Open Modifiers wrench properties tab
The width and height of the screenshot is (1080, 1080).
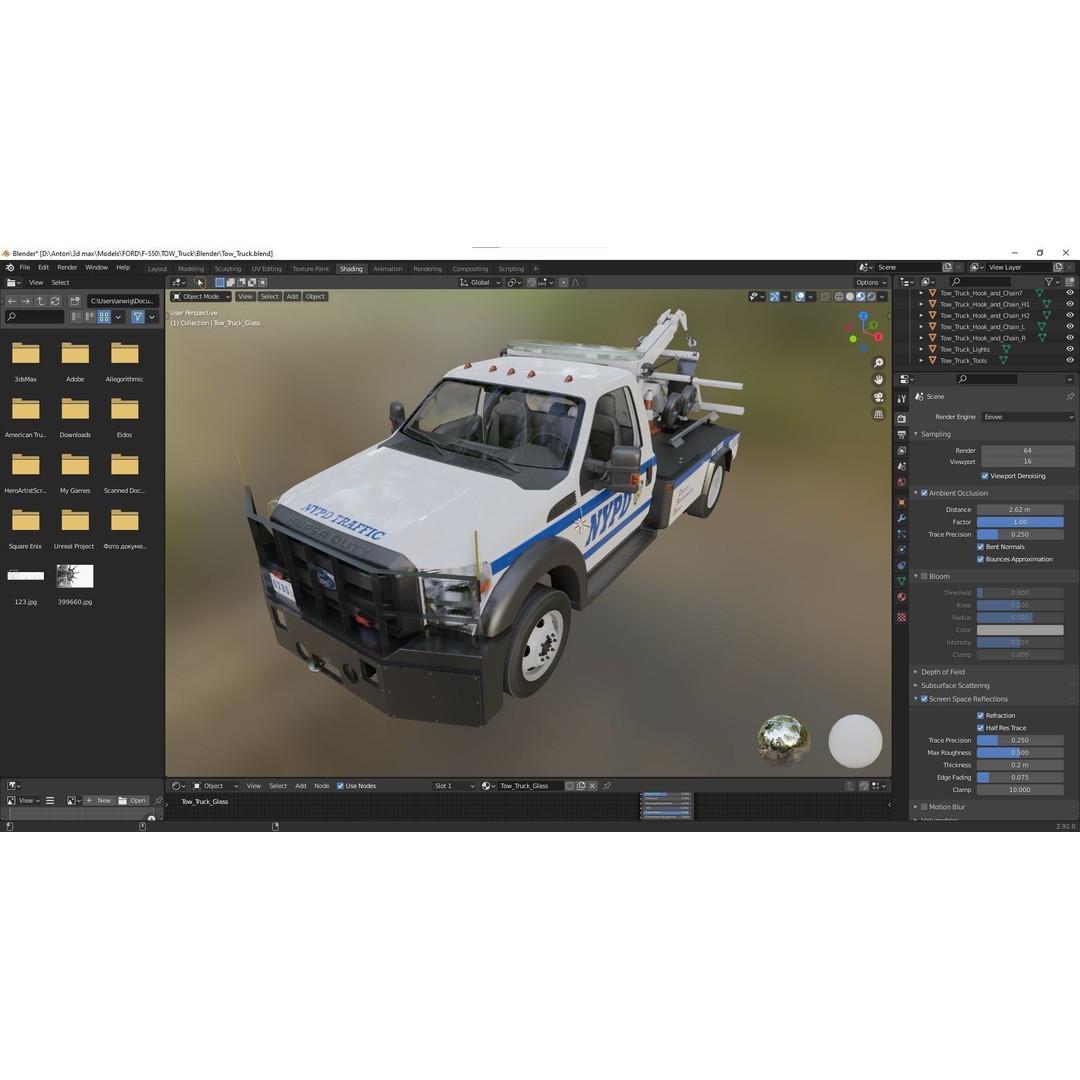point(902,518)
